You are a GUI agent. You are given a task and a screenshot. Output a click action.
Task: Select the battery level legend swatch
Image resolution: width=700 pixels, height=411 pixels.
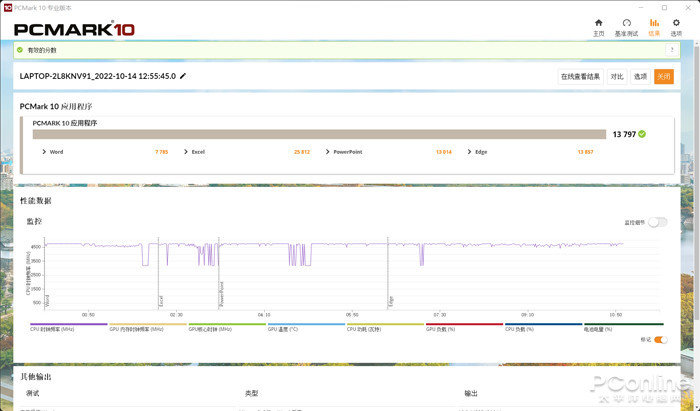tap(624, 324)
